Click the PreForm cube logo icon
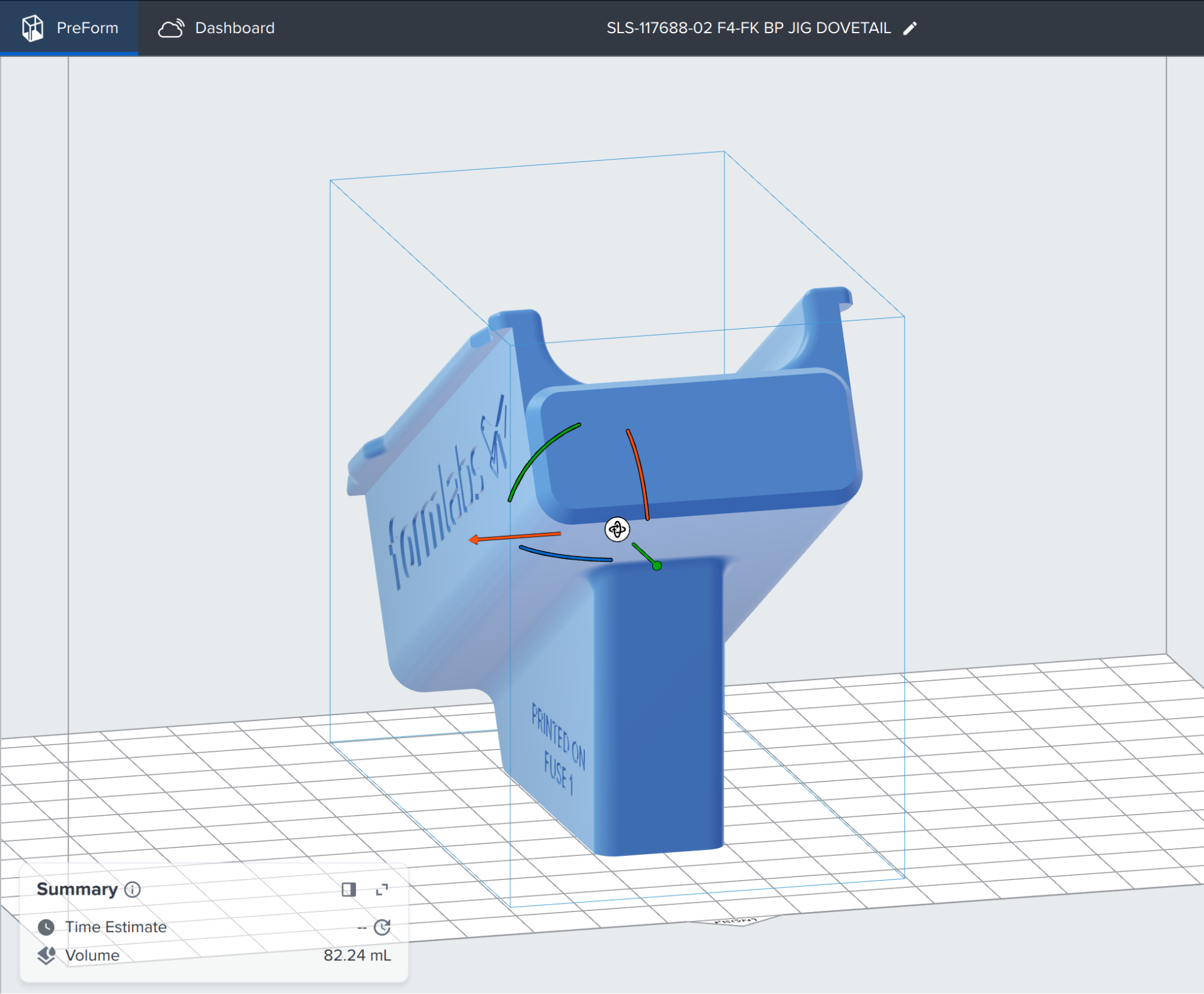The width and height of the screenshot is (1204, 994). pos(33,27)
